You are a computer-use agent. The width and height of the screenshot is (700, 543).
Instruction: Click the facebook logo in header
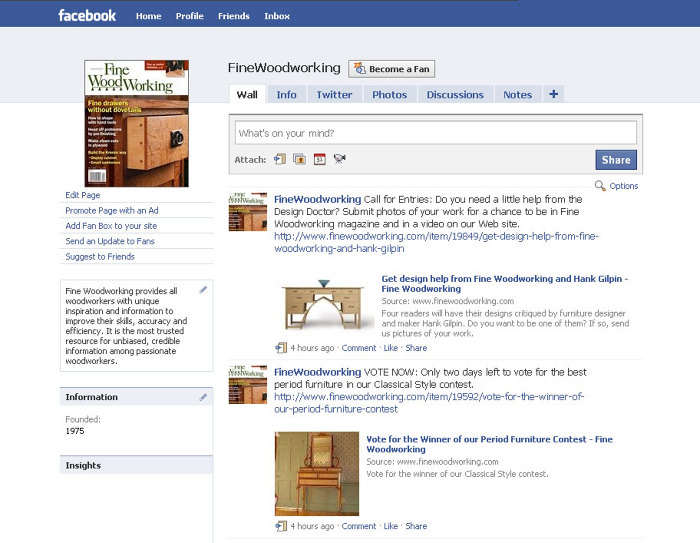pos(87,16)
